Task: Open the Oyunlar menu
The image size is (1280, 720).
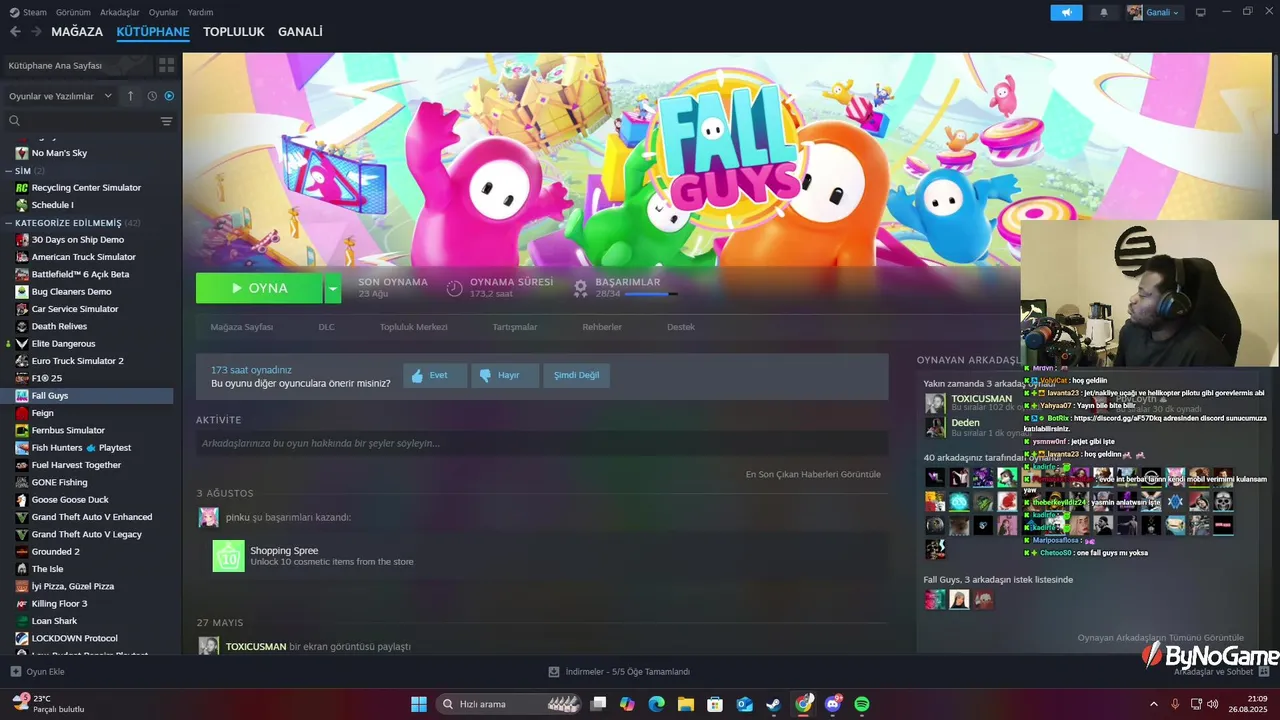Action: click(163, 12)
